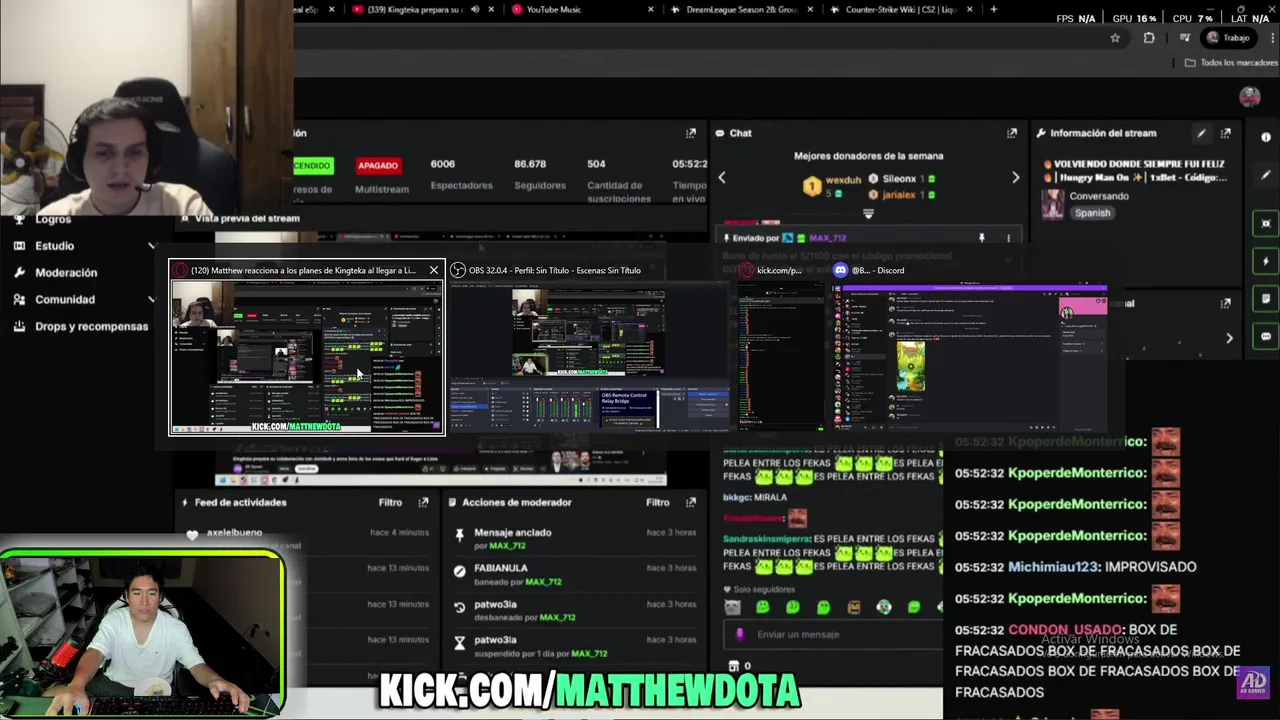
Task: Click the chat bubble icon in right rail
Action: point(1266,337)
